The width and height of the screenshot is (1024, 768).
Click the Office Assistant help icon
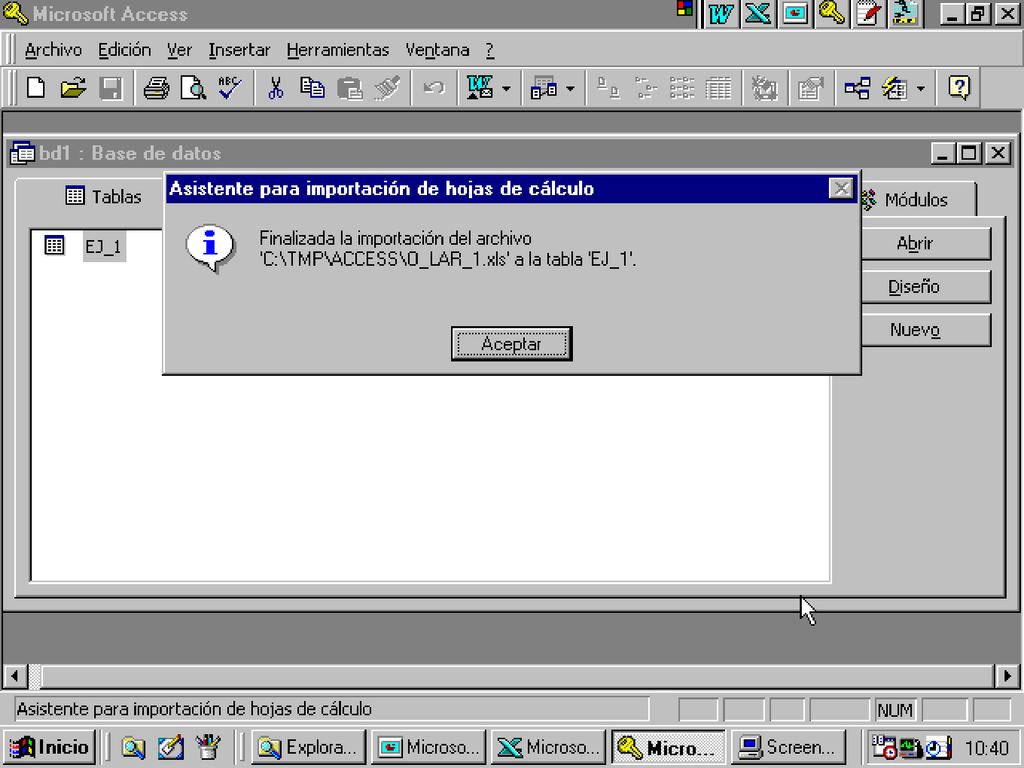point(959,88)
